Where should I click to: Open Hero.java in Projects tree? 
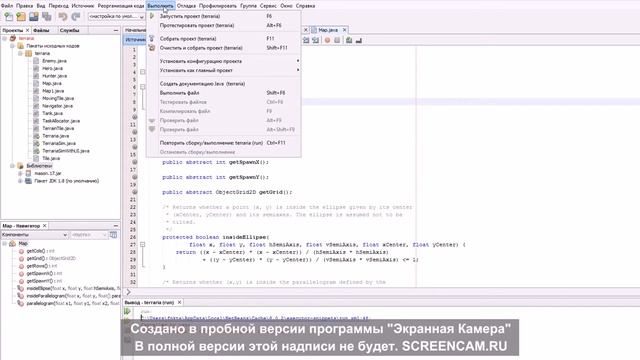[52, 68]
